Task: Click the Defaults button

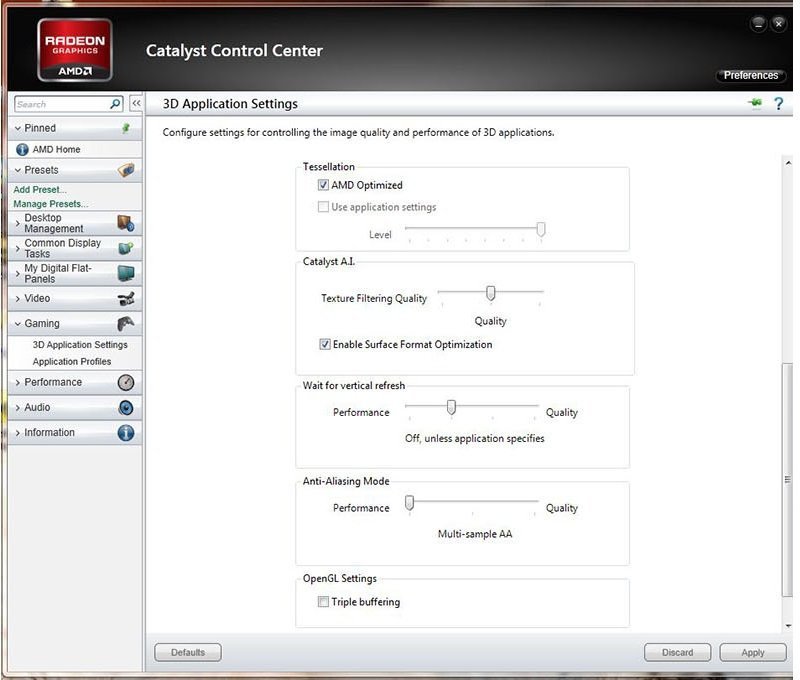Action: 188,652
